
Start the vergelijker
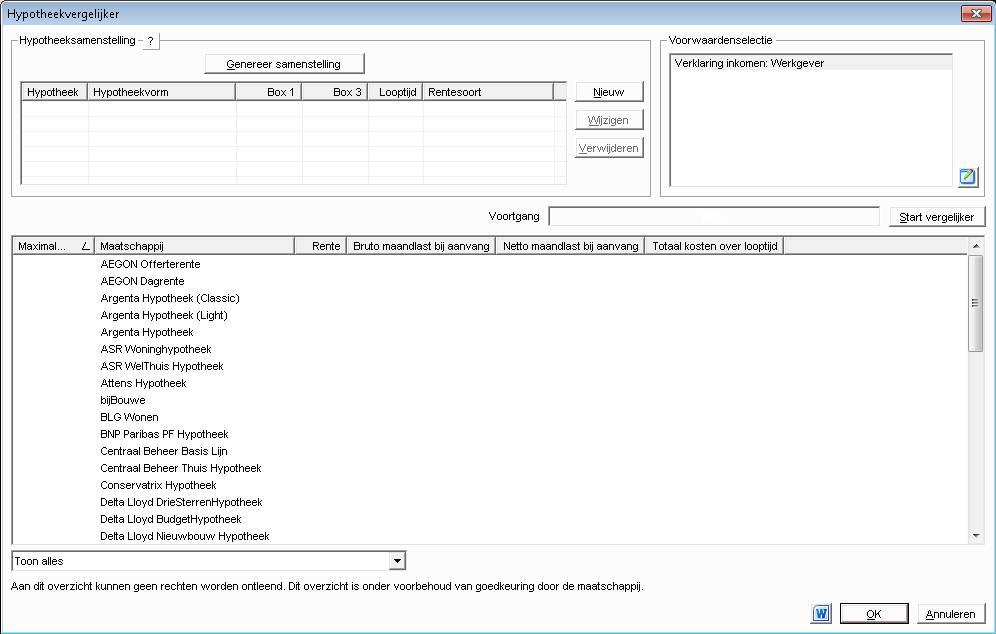[937, 217]
